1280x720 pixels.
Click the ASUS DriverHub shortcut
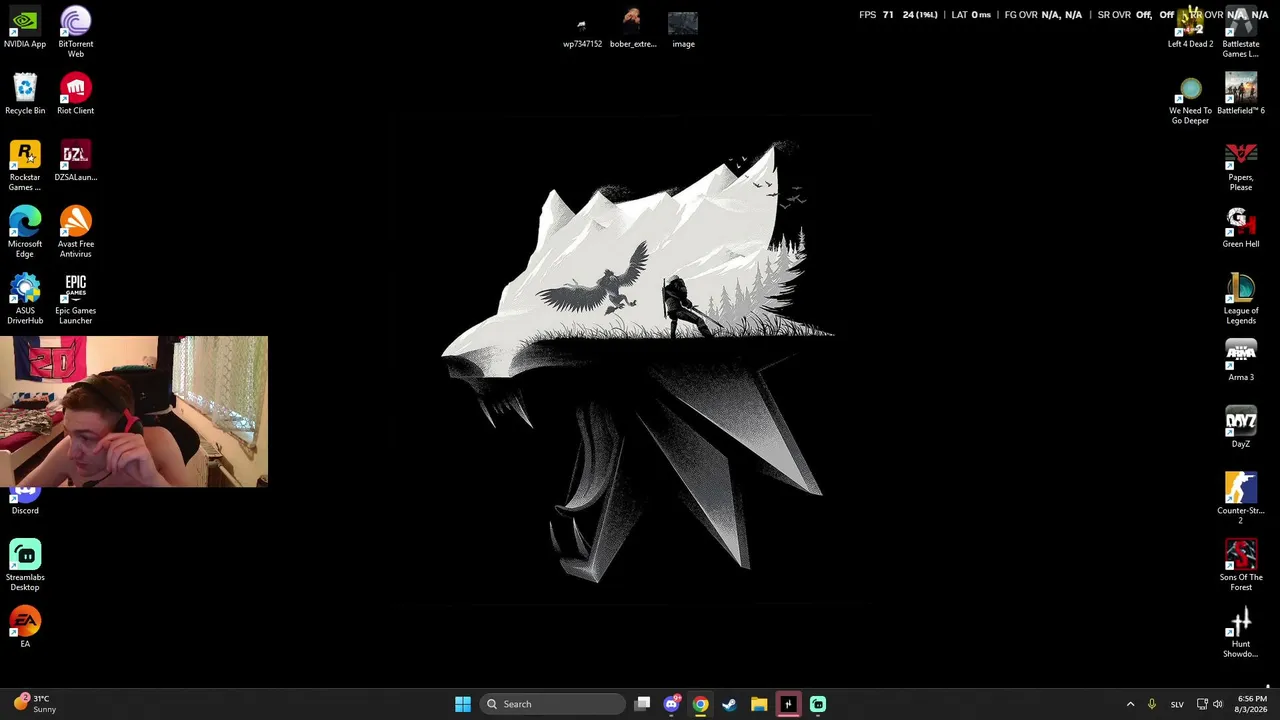tap(25, 299)
